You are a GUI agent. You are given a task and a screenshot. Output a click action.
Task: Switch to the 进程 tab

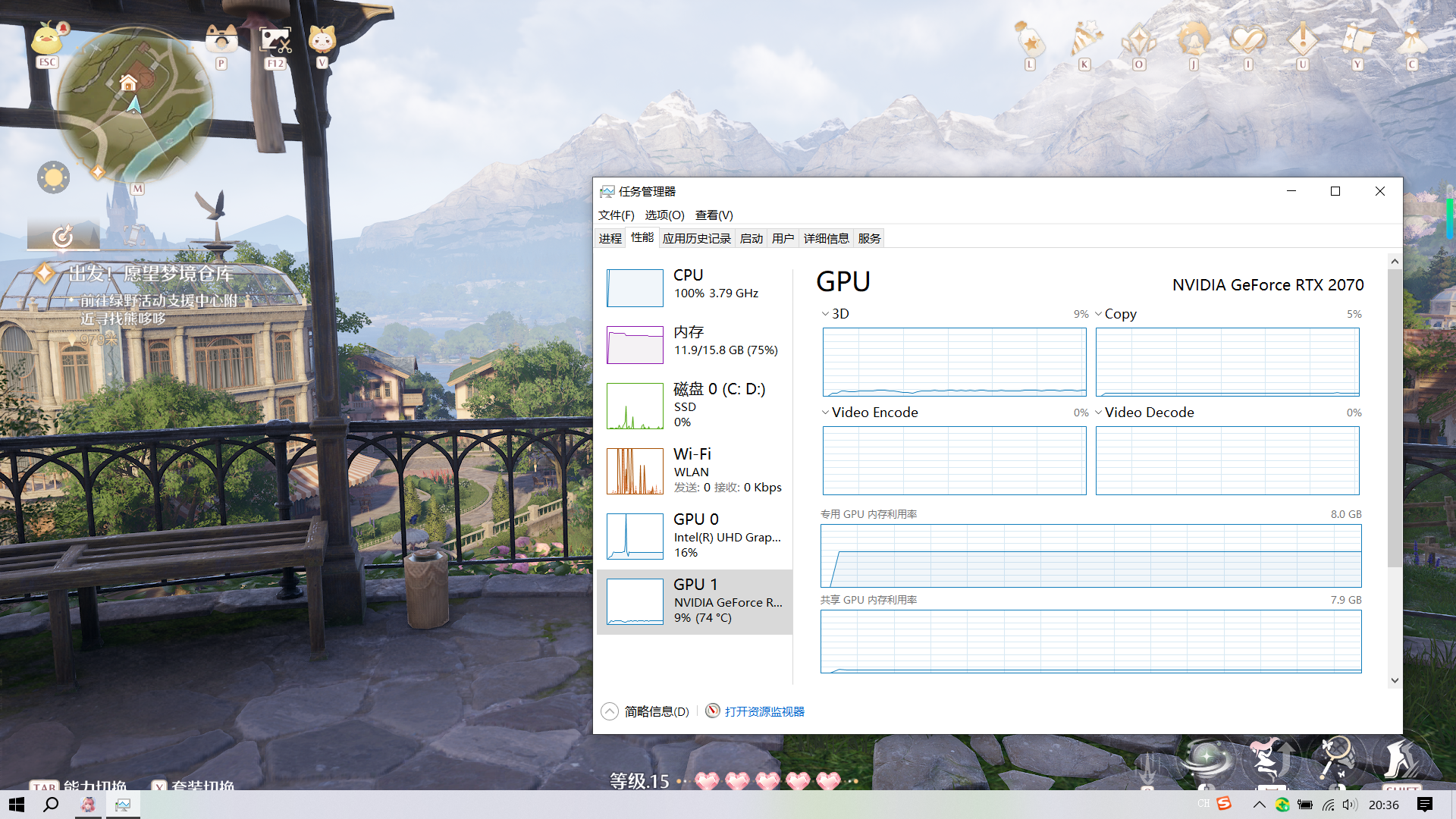(x=610, y=237)
